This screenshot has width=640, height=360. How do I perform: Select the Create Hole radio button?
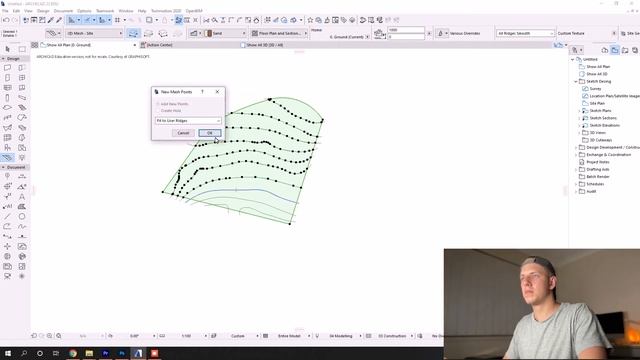tap(158, 111)
